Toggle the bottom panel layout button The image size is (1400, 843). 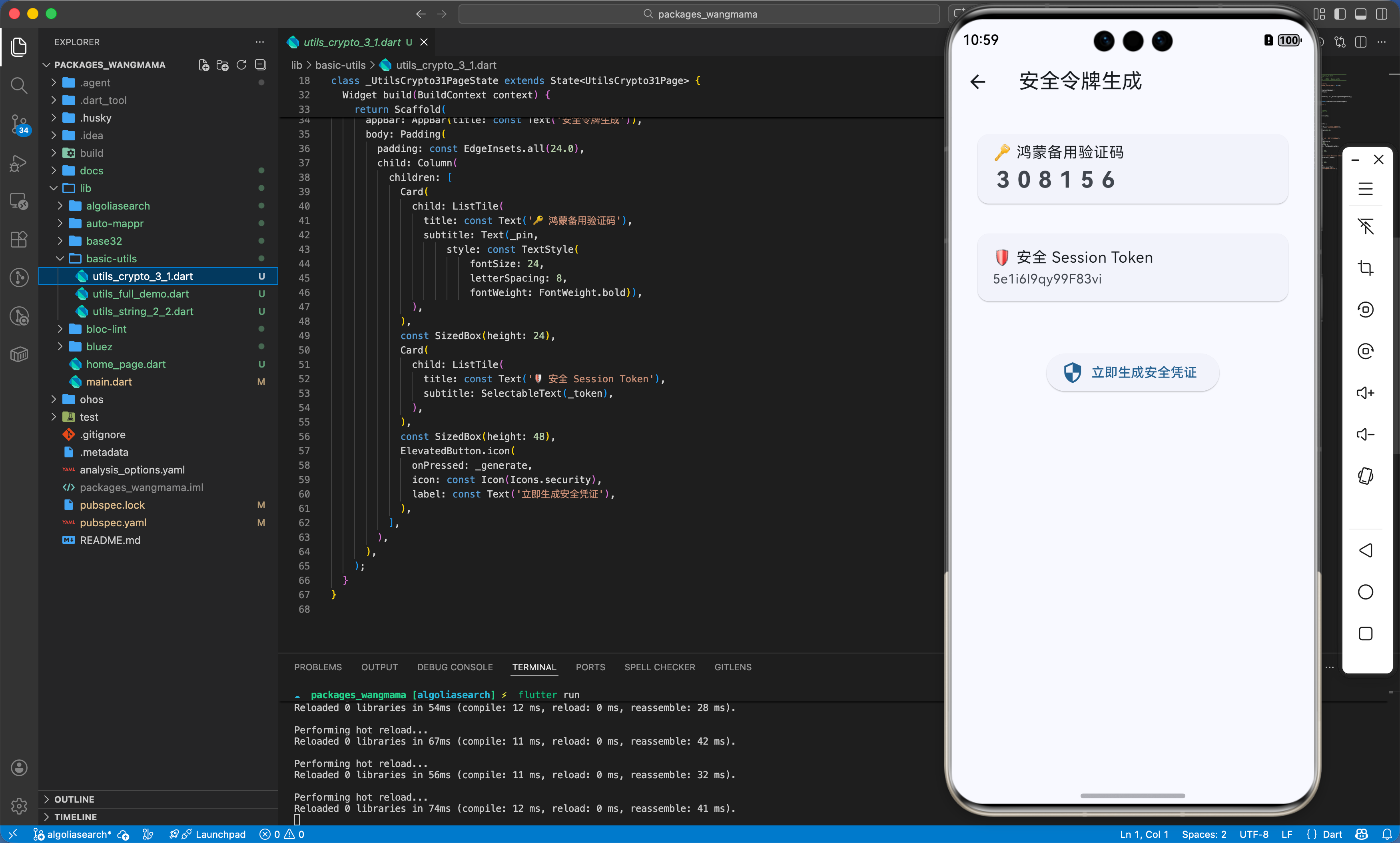(1361, 14)
